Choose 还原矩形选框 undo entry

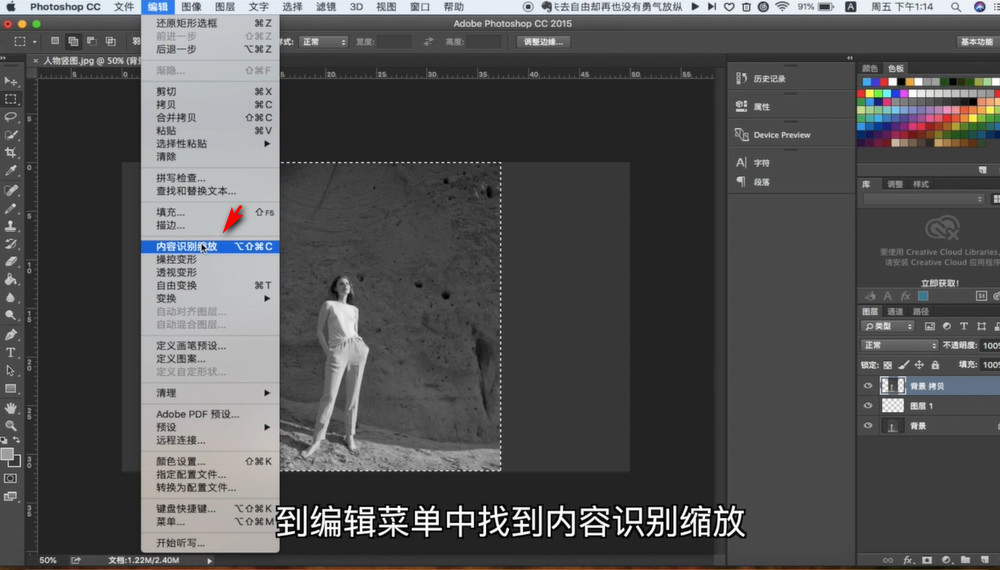coord(210,23)
